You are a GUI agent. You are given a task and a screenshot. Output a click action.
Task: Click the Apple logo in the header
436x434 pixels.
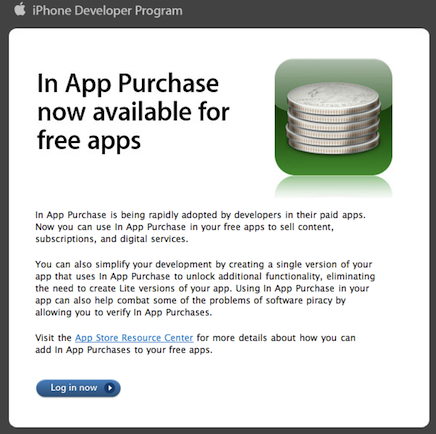click(20, 9)
